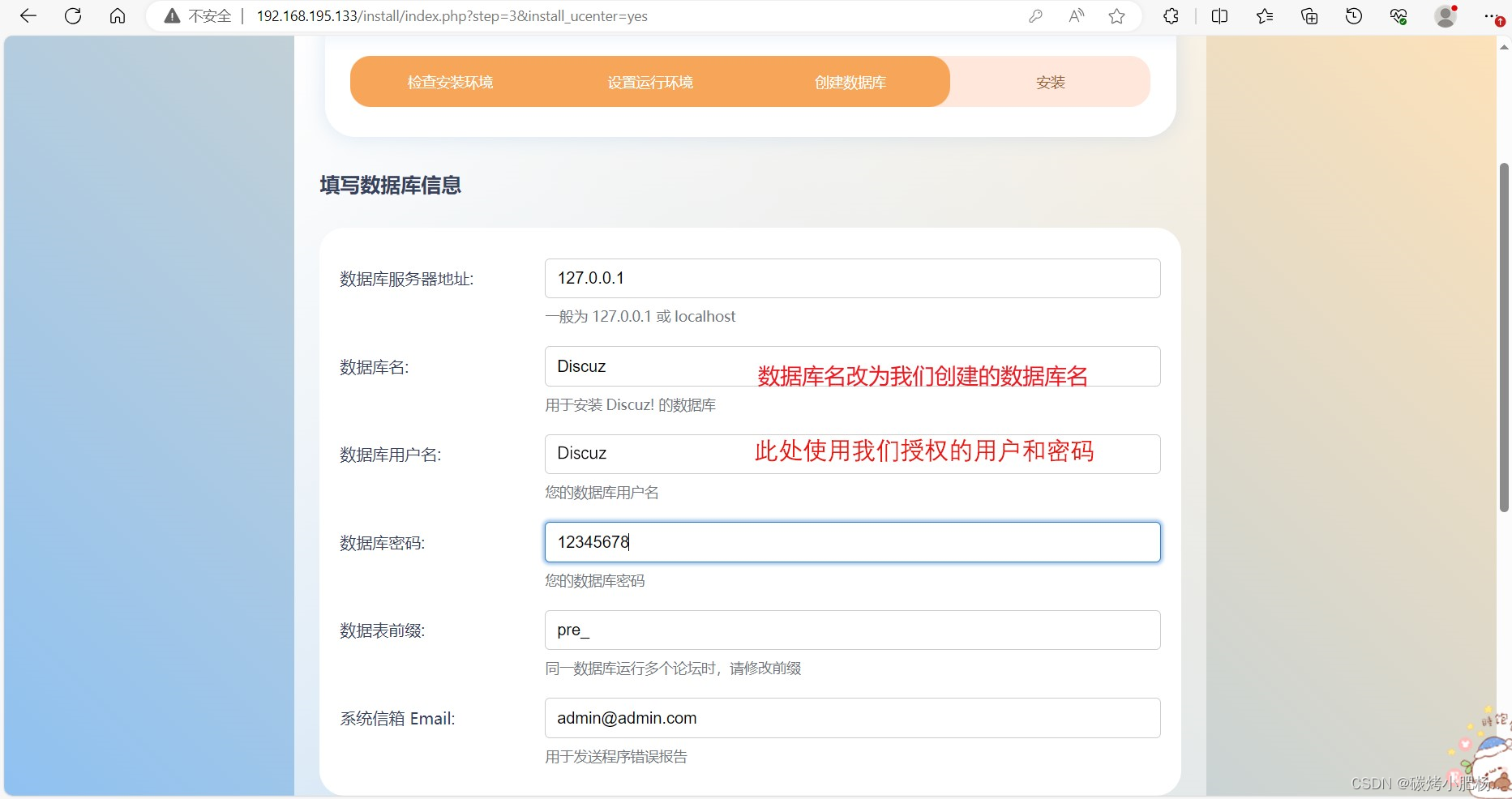Open the user profile avatar
Screen dimensions: 1512x799
[1446, 16]
